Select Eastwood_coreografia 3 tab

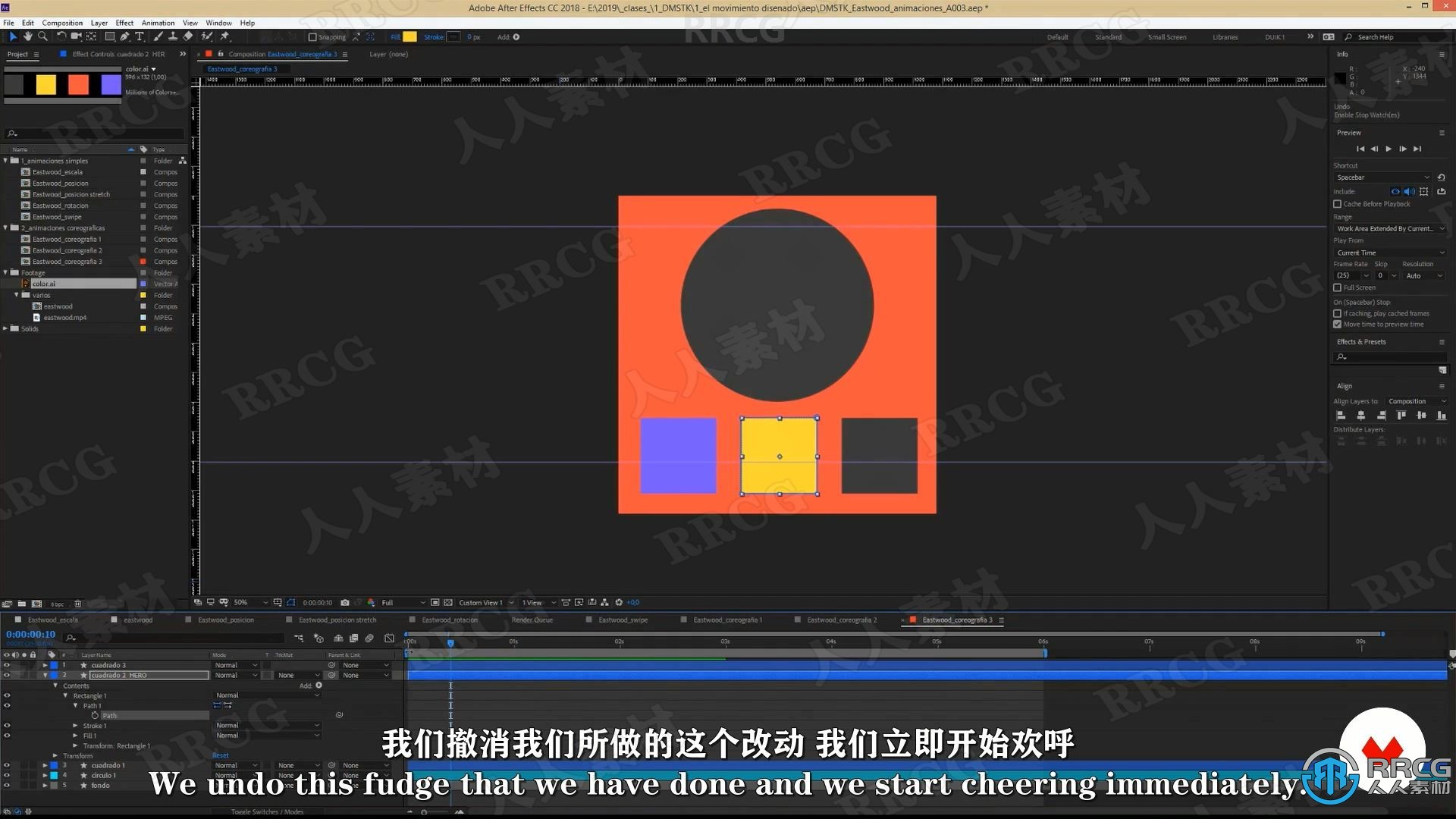[956, 620]
